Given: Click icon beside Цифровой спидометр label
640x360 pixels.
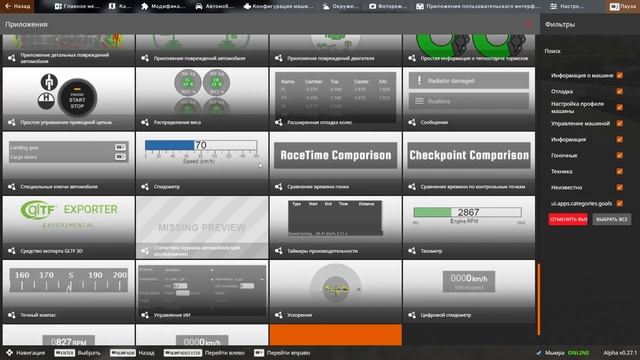Looking at the screenshot, I should click(x=412, y=315).
